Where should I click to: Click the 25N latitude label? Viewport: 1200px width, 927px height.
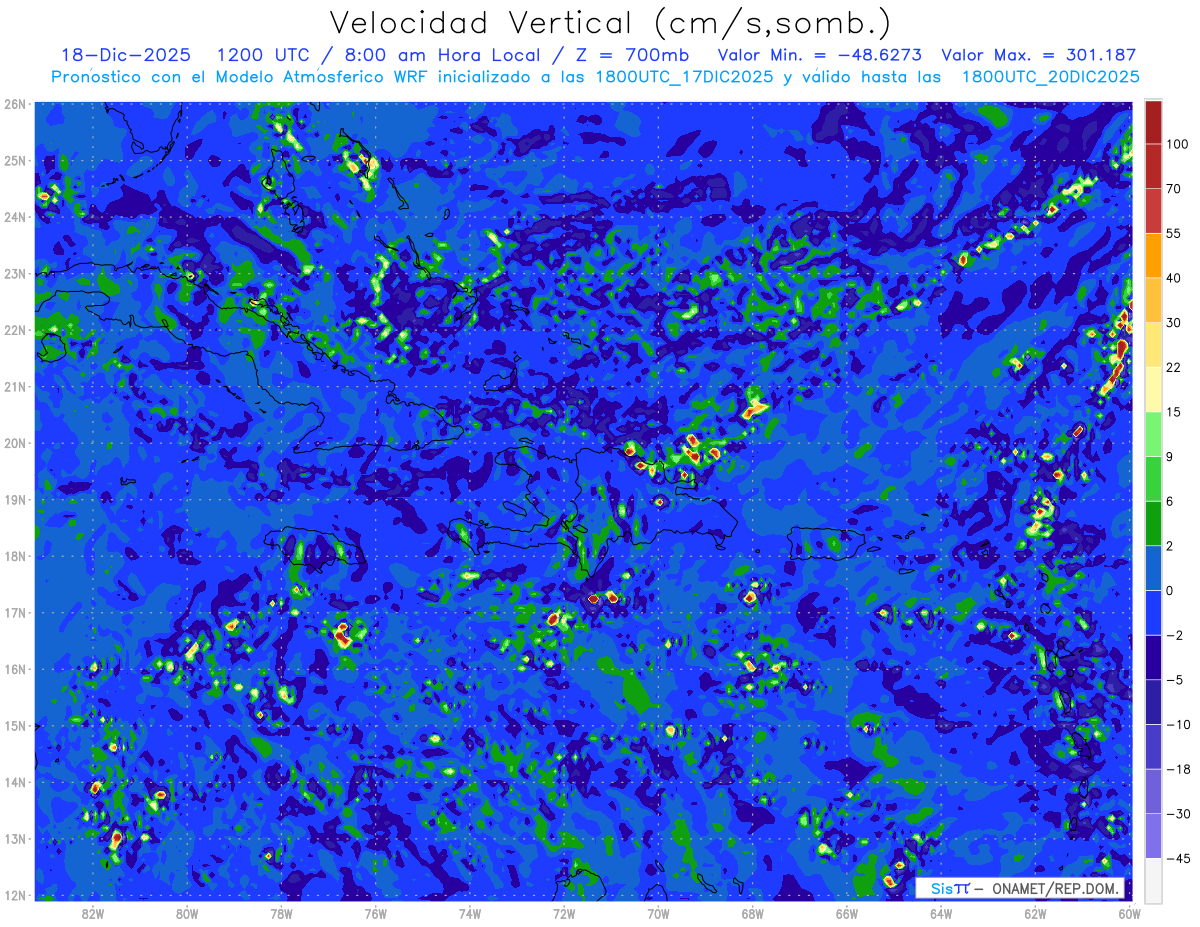pos(14,161)
